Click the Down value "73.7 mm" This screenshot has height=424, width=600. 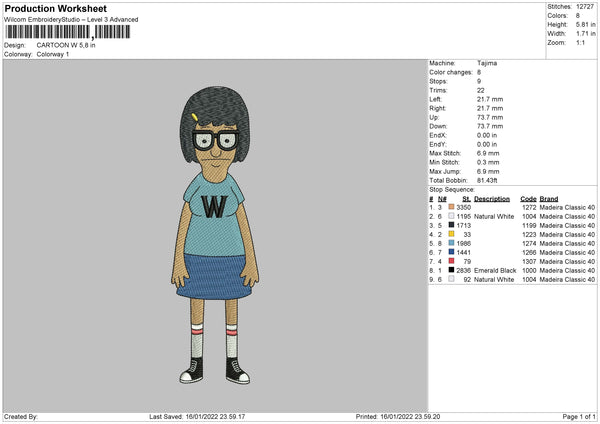pos(490,126)
